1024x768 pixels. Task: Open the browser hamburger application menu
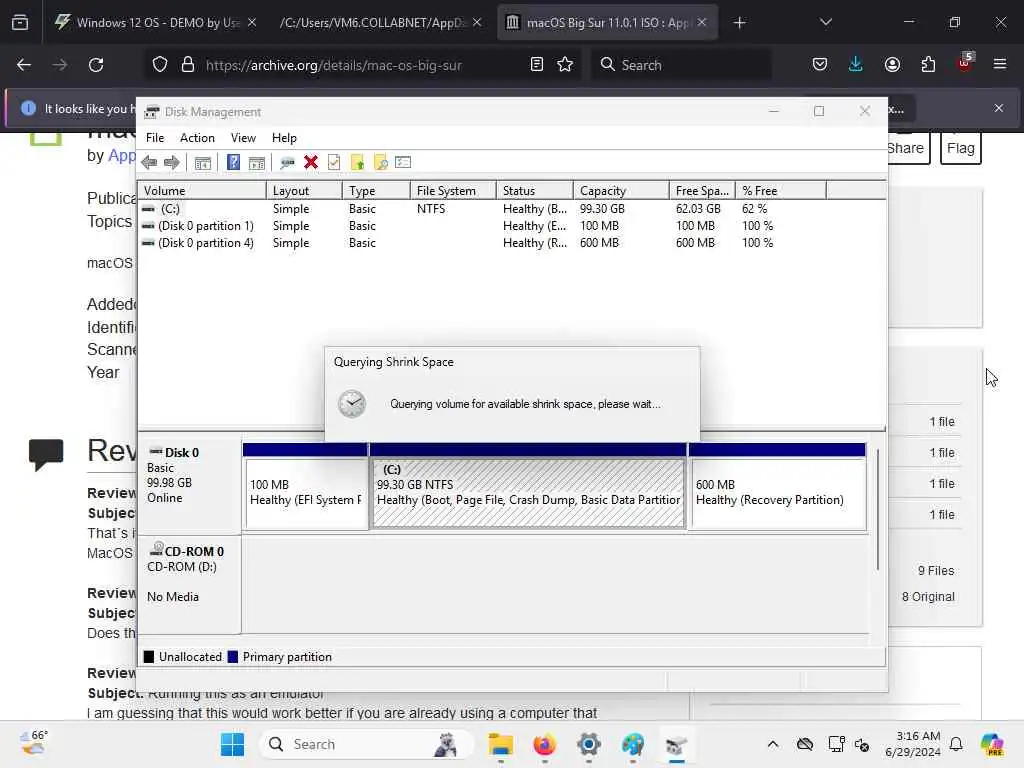(1000, 64)
